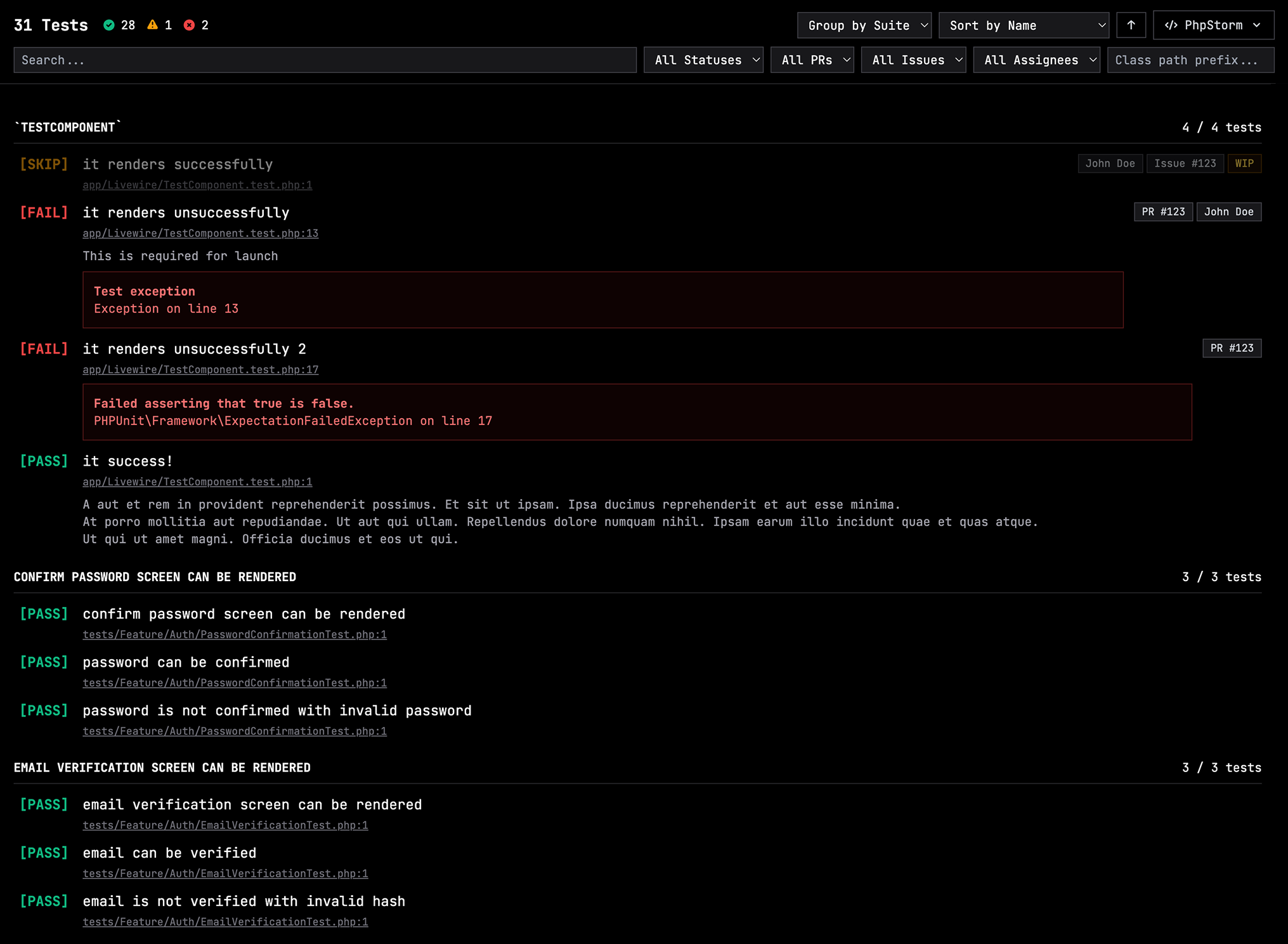The height and width of the screenshot is (944, 1288).
Task: Open the All Assignees filter
Action: (1036, 60)
